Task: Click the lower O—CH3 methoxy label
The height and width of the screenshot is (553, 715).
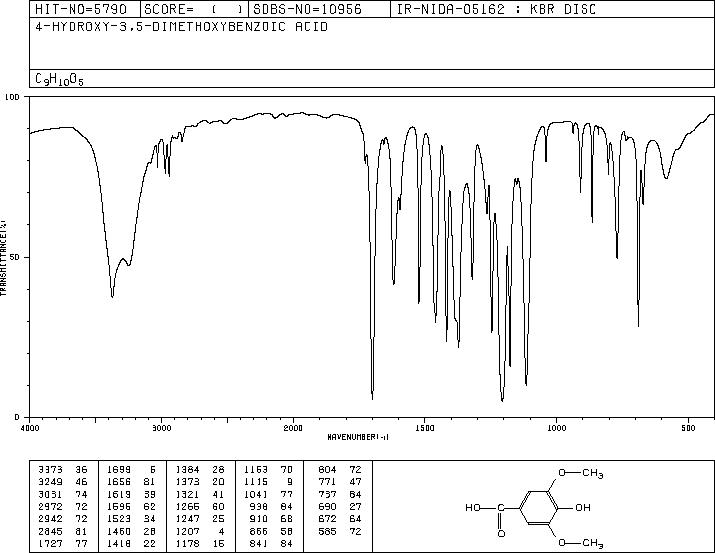Action: coord(581,543)
